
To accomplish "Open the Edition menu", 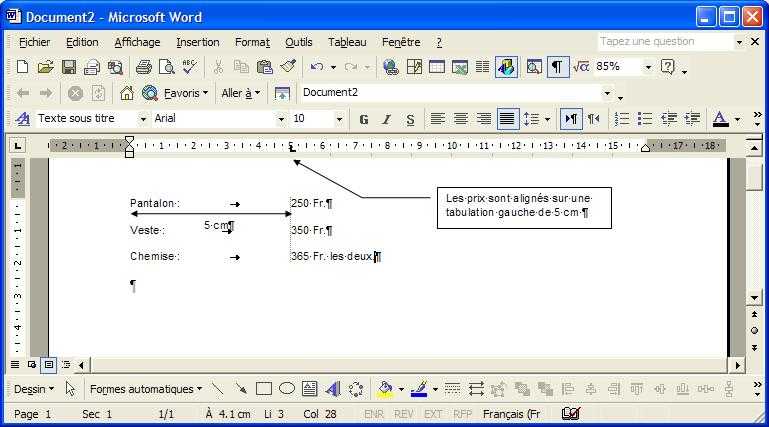I will pyautogui.click(x=82, y=42).
